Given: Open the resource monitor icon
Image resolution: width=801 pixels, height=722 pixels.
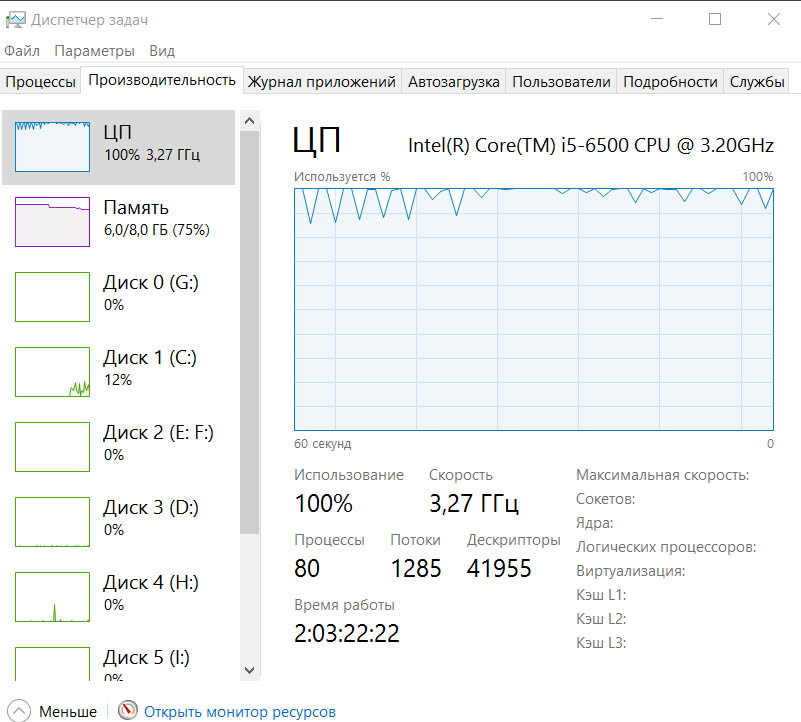Looking at the screenshot, I should (x=128, y=710).
